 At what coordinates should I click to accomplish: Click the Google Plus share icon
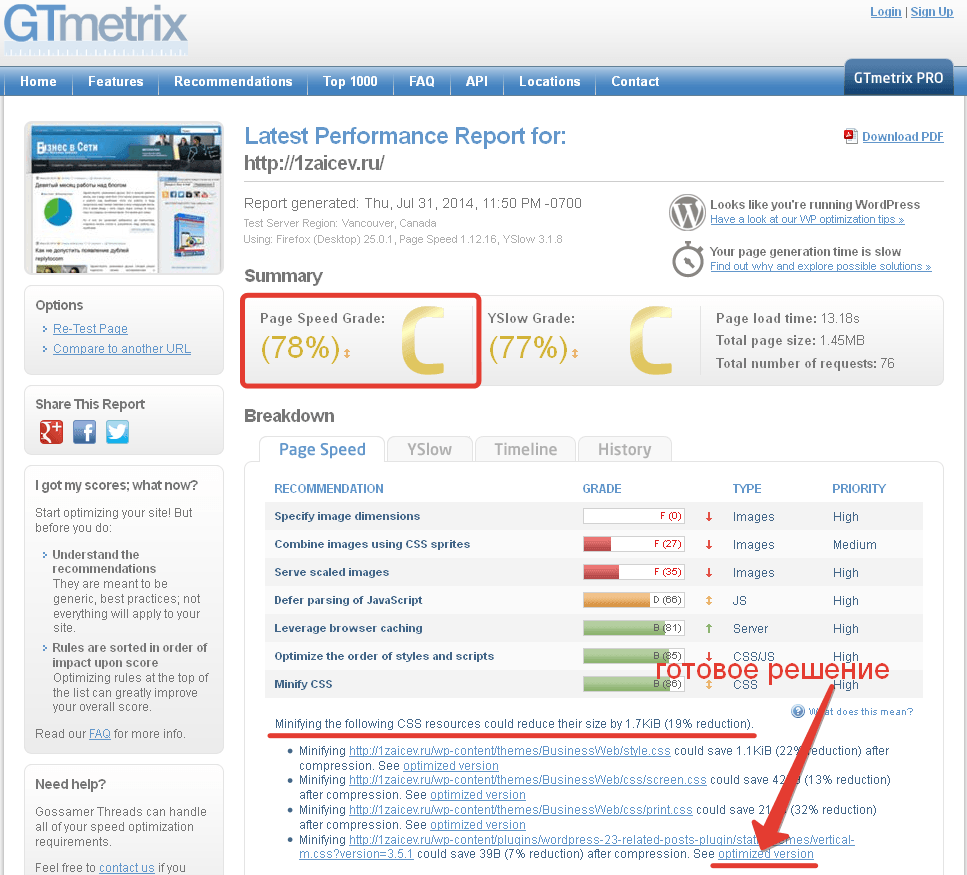click(51, 432)
